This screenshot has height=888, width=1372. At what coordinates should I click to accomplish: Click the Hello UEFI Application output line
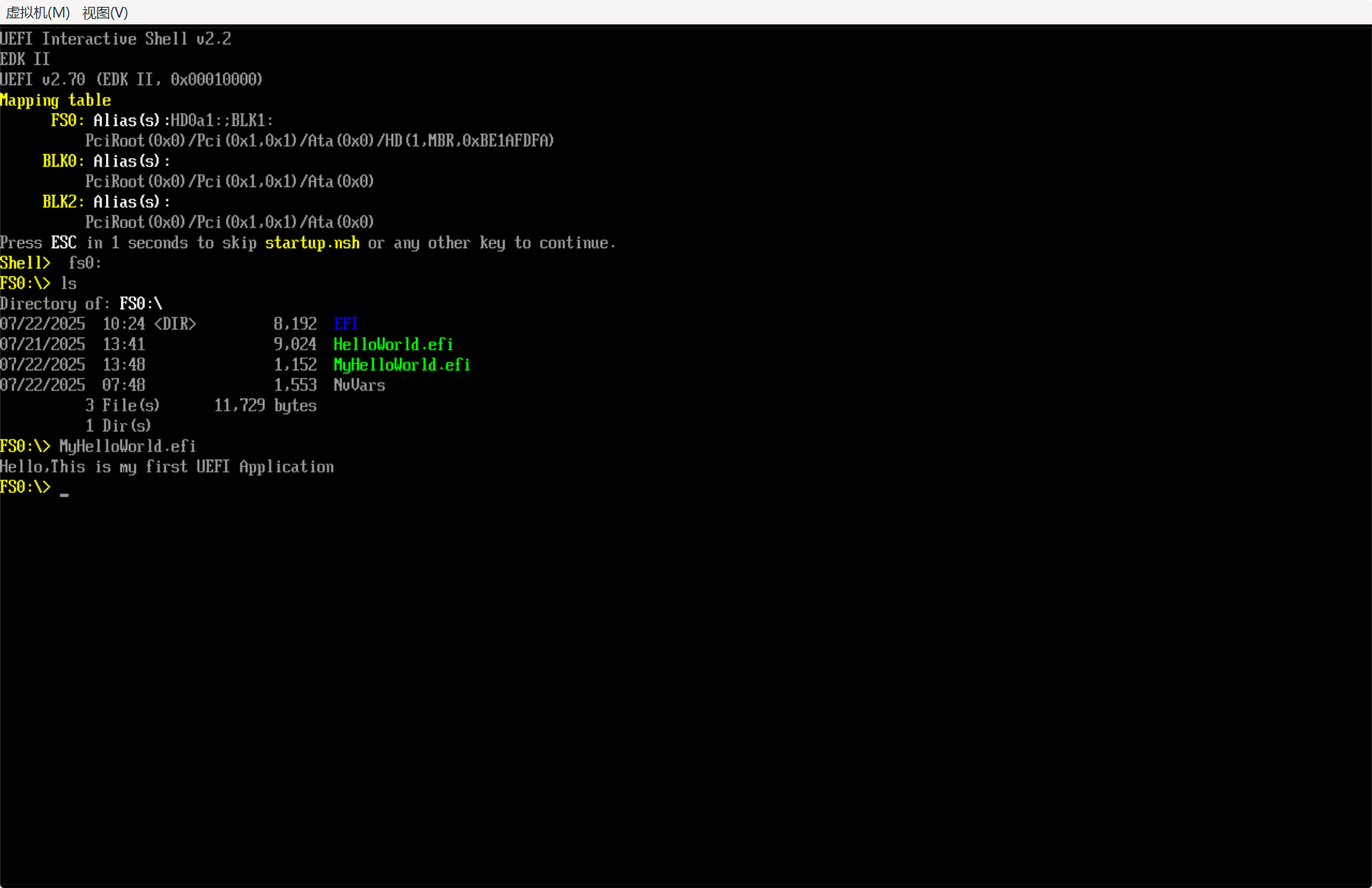167,467
